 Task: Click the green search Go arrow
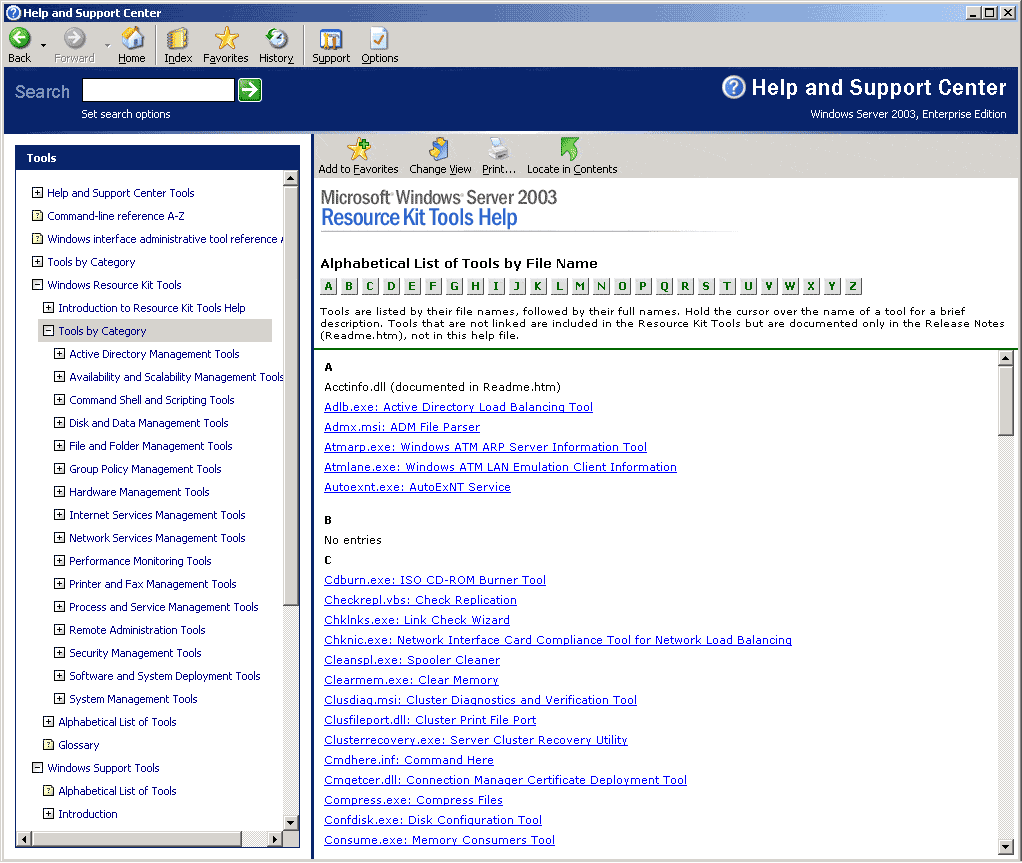pos(250,90)
